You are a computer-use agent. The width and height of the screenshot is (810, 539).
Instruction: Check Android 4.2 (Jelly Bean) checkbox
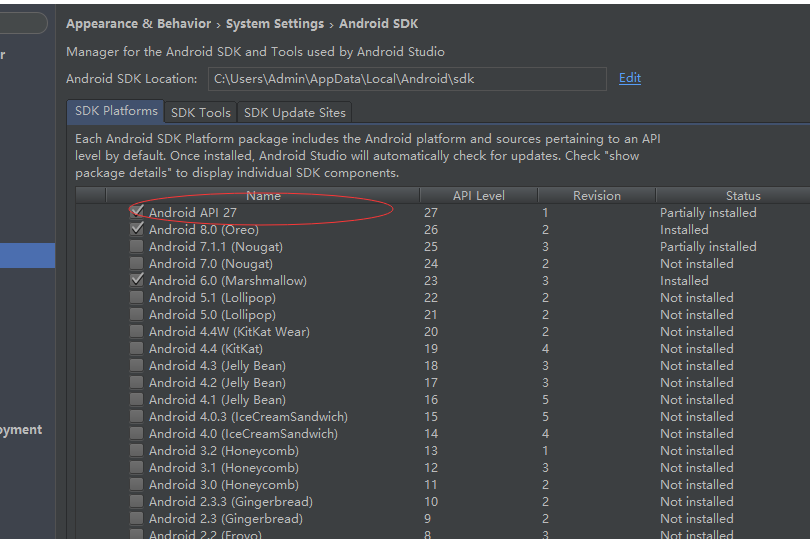[x=136, y=383]
